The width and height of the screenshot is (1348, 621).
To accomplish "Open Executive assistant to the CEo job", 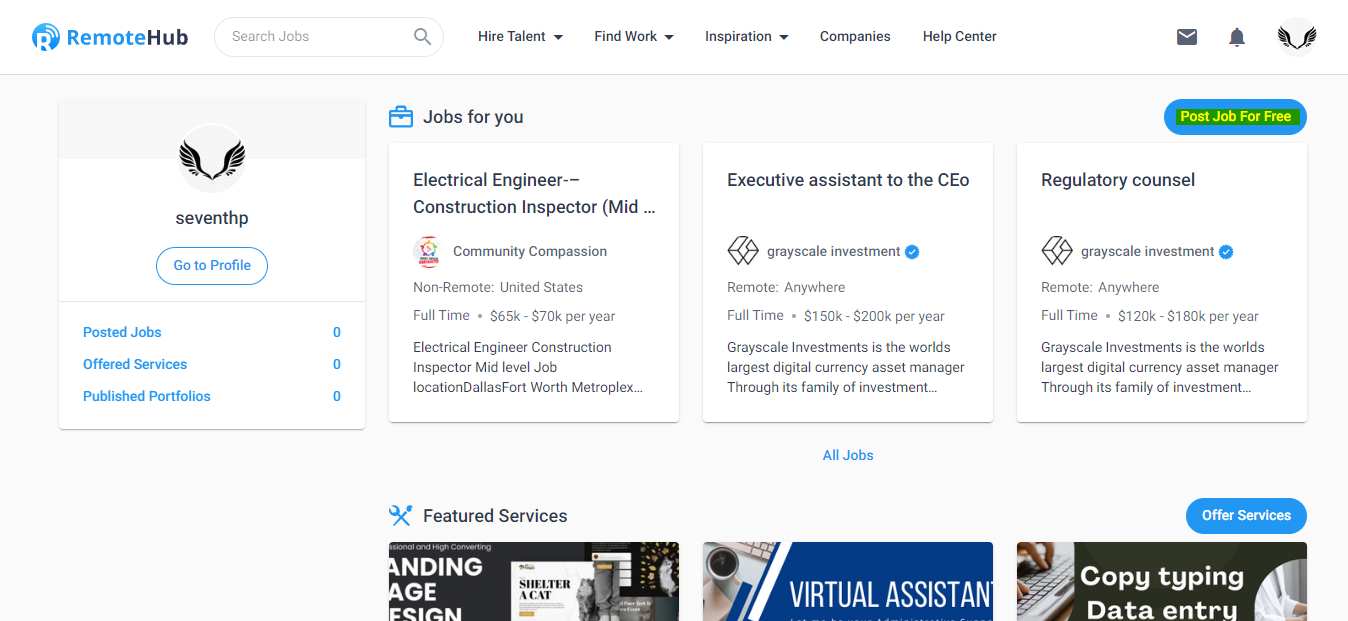I will [848, 180].
